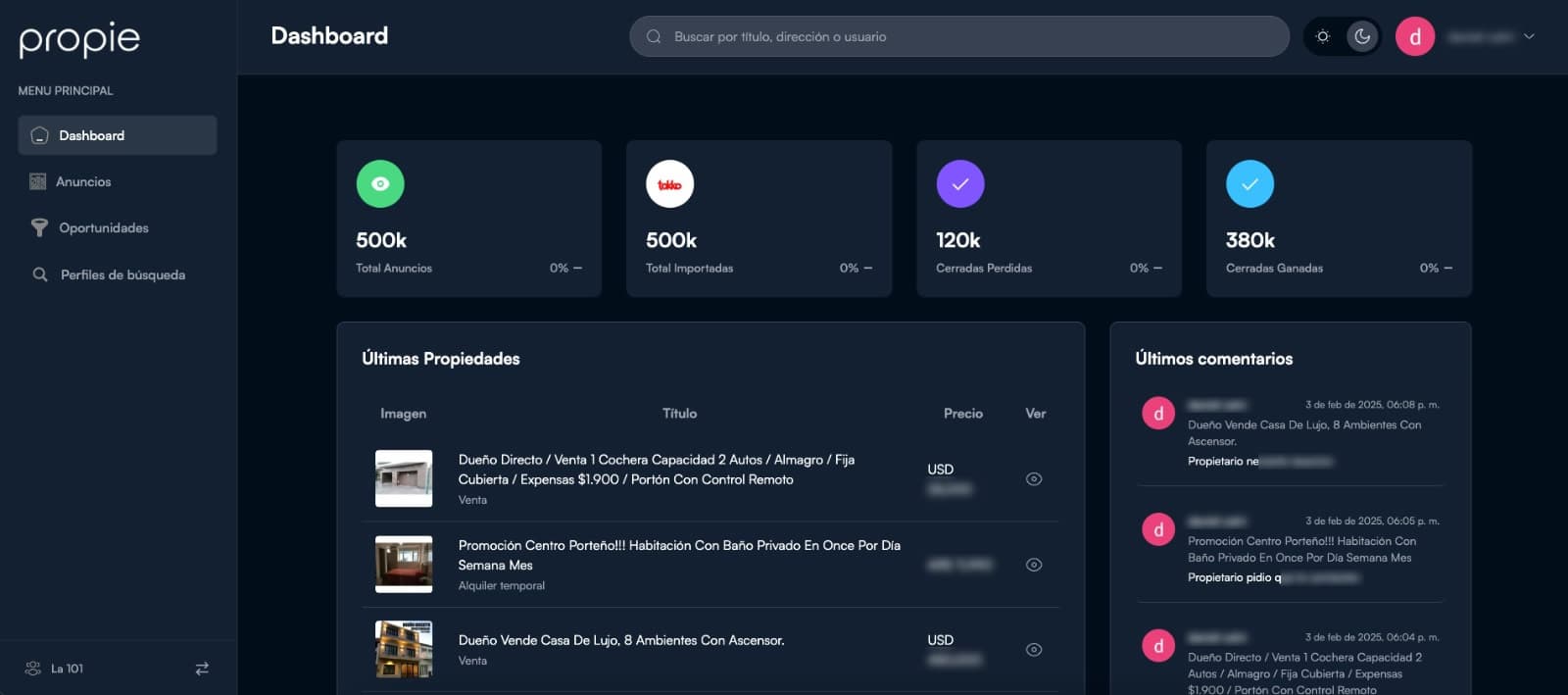Image resolution: width=1568 pixels, height=695 pixels.
Task: Open title Promoción Centro Porteño Habitación
Action: click(679, 555)
